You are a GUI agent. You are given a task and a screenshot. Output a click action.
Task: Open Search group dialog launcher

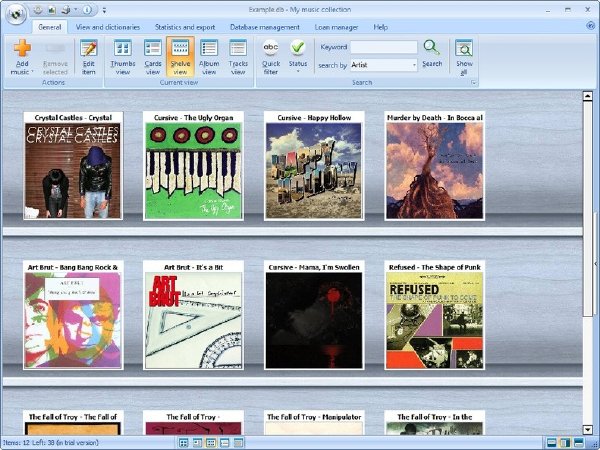474,83
